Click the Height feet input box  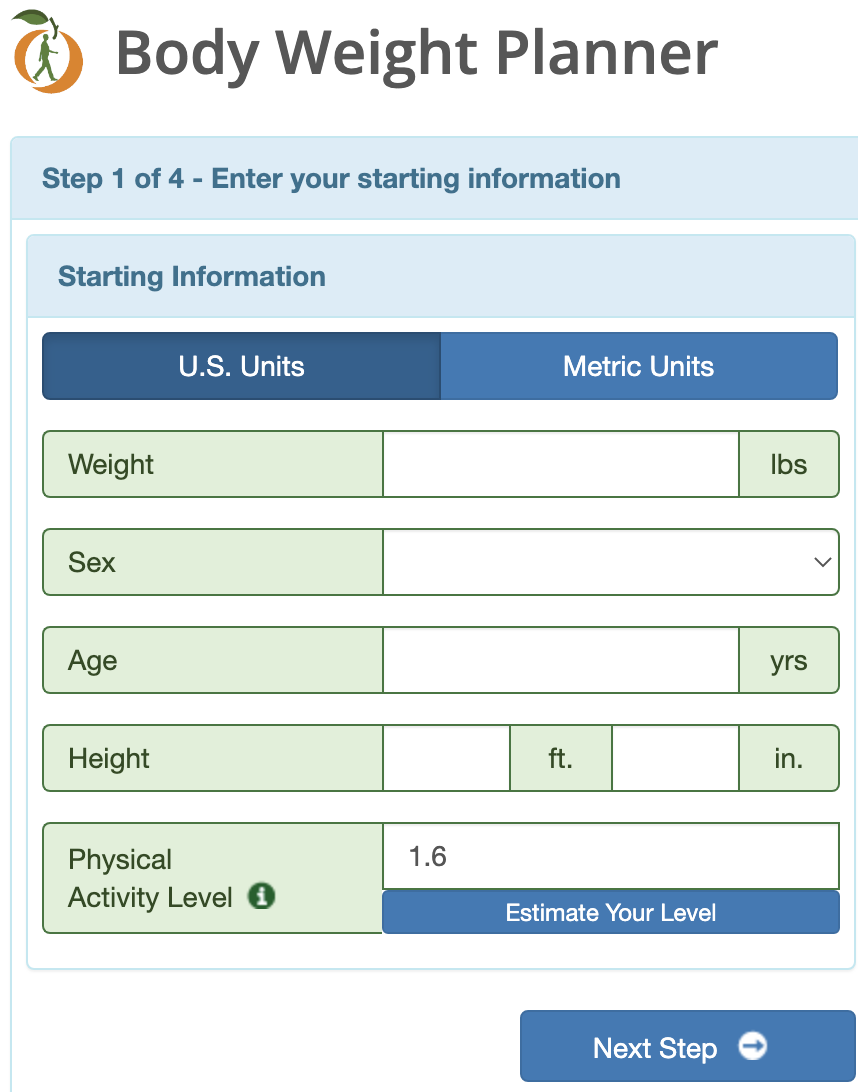click(x=446, y=758)
